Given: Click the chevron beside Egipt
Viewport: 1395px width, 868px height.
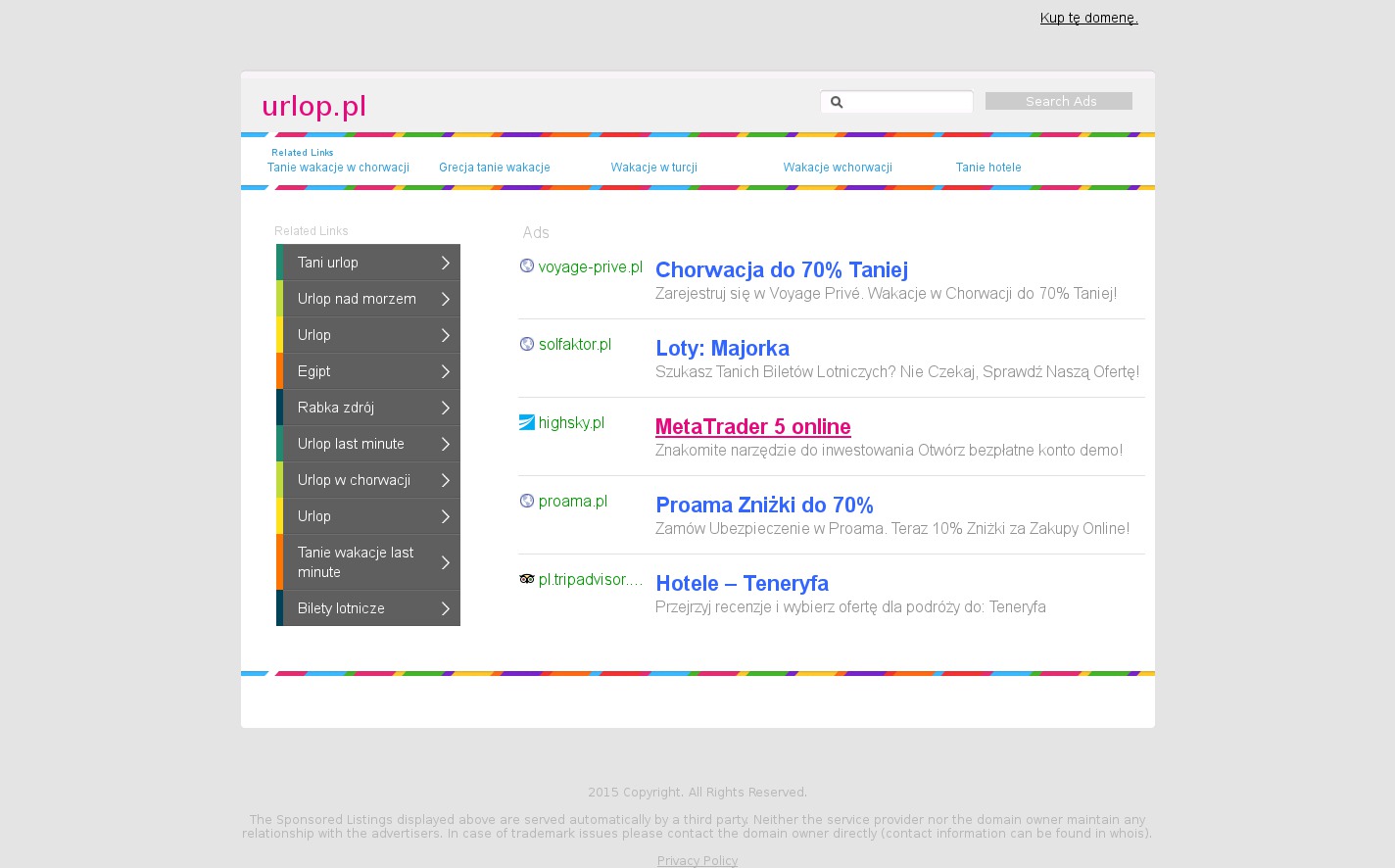Looking at the screenshot, I should (x=445, y=371).
